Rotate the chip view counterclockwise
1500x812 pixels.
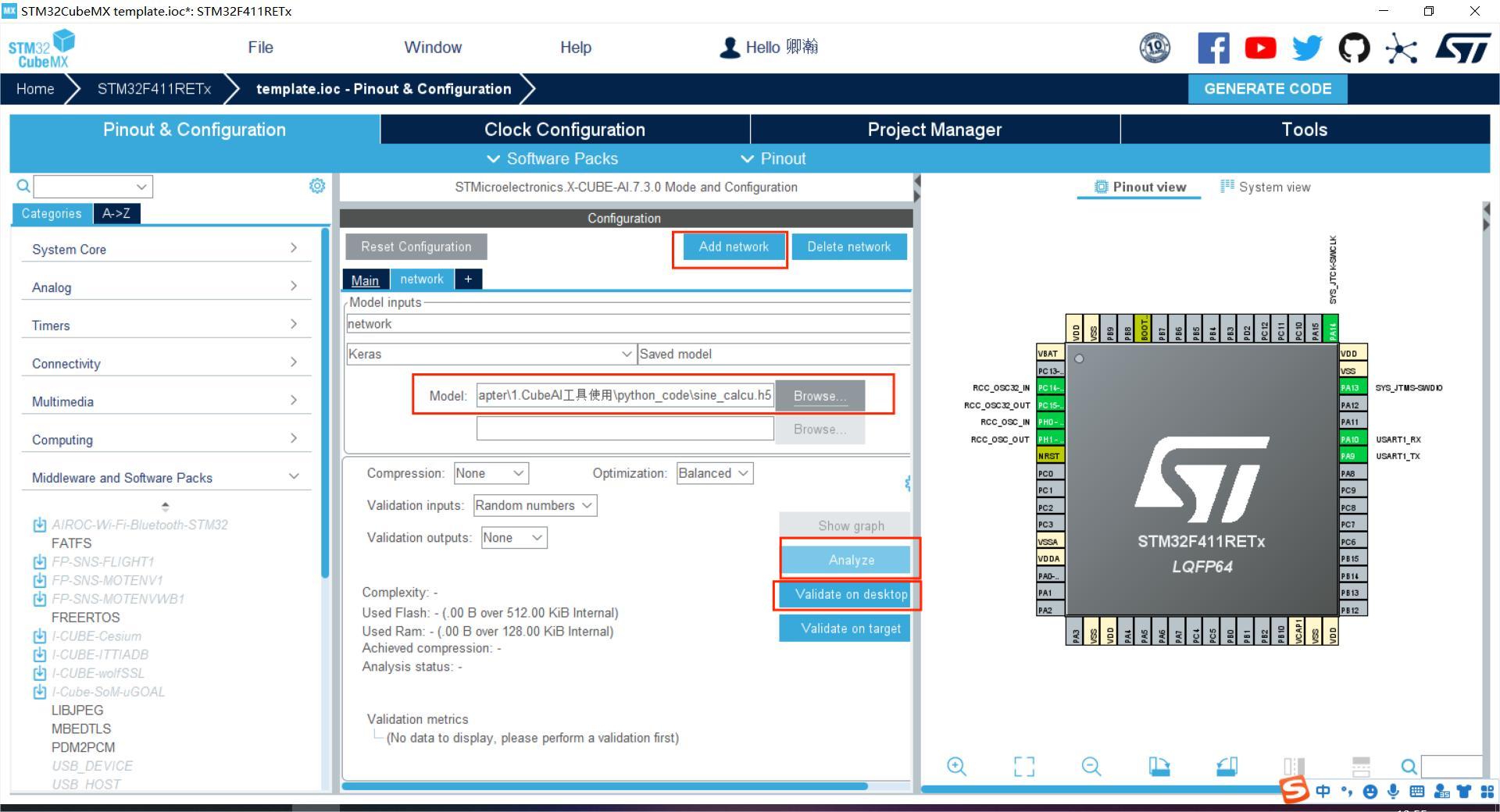click(1227, 766)
